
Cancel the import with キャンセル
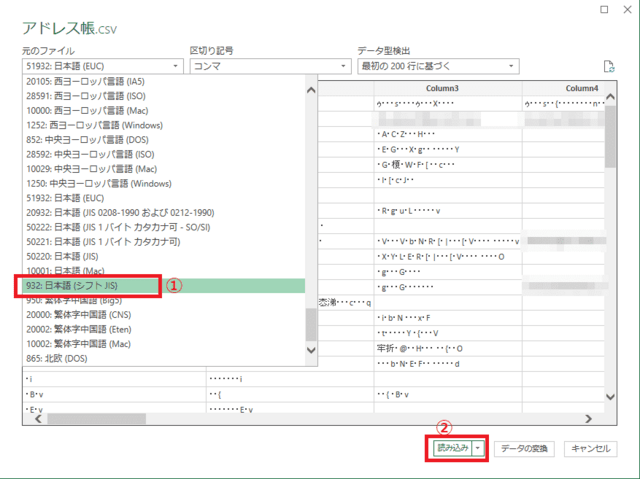coord(591,449)
